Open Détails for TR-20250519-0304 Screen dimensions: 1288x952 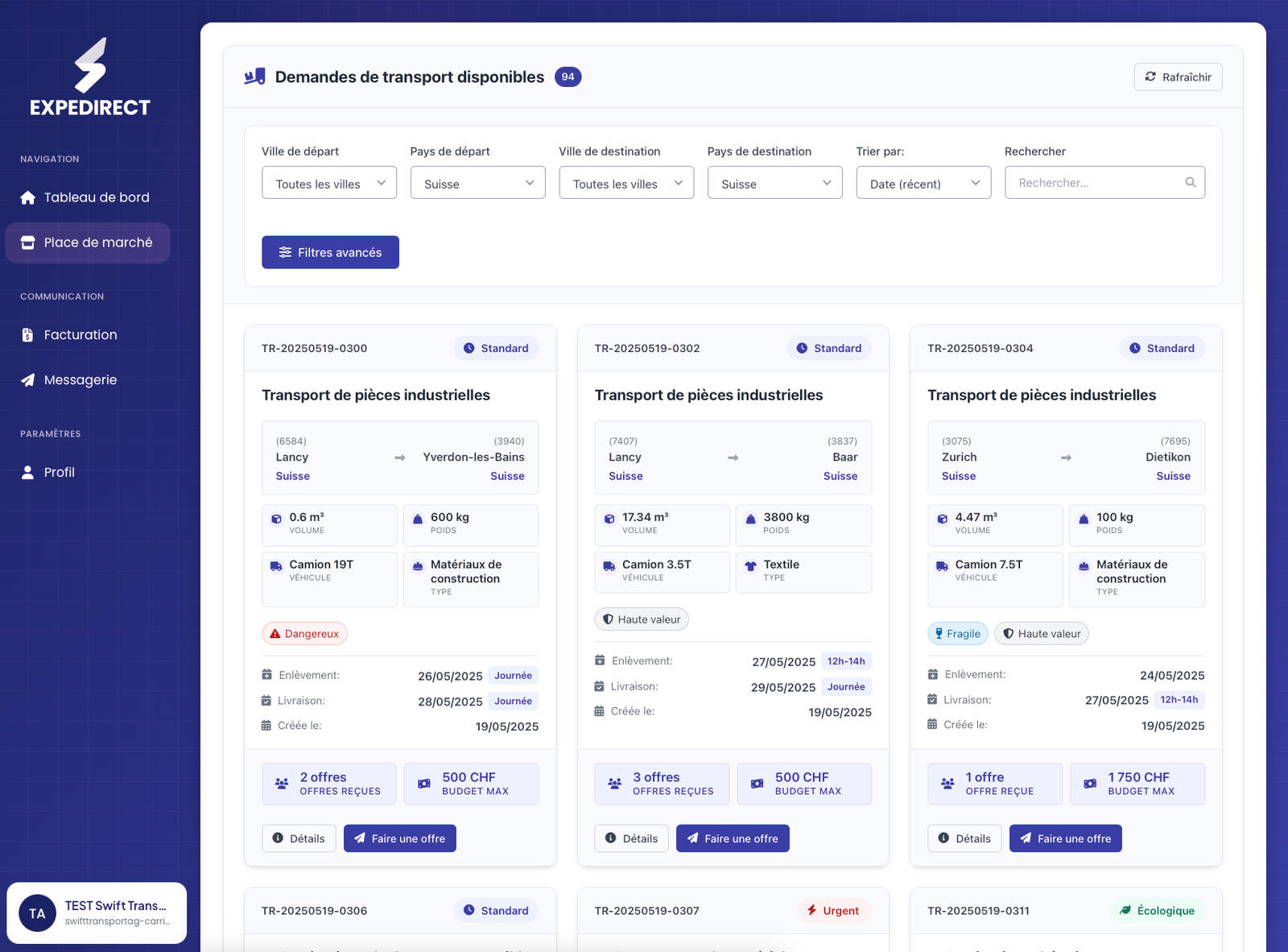[x=964, y=838]
